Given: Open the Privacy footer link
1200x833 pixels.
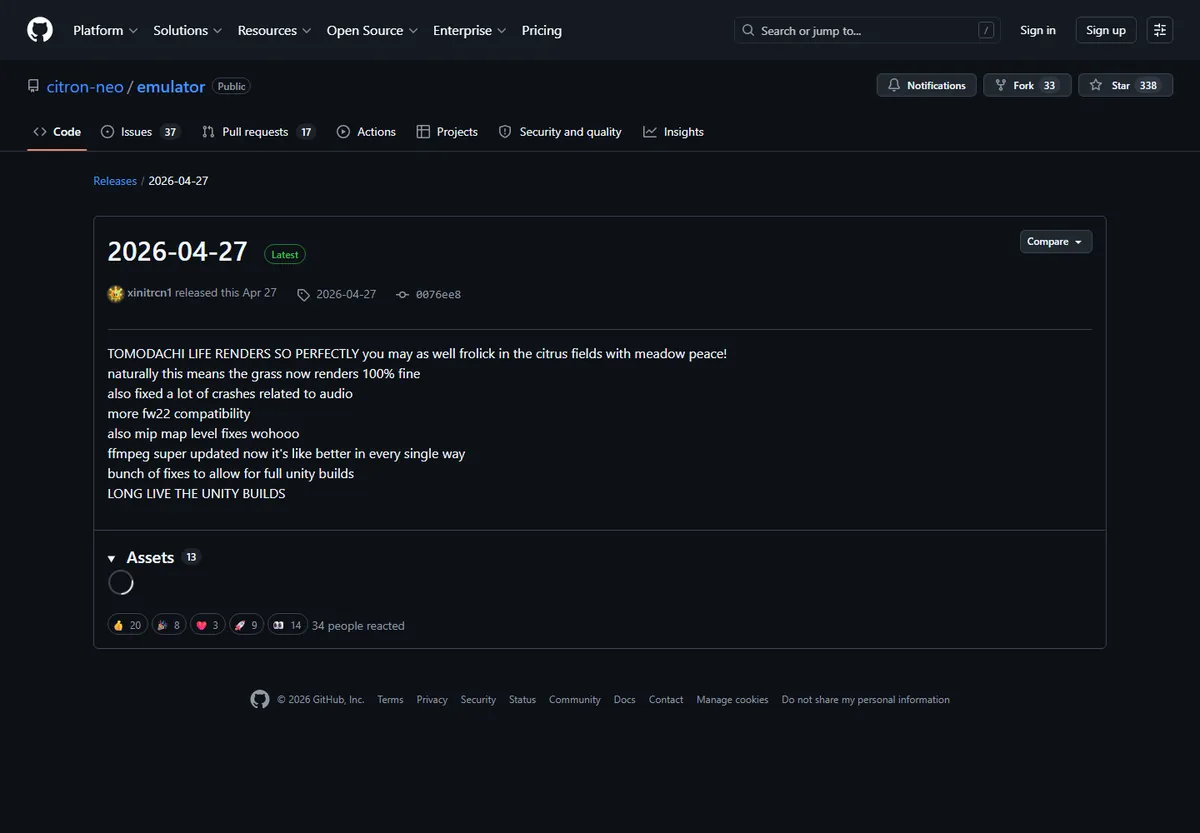Looking at the screenshot, I should click(x=432, y=700).
